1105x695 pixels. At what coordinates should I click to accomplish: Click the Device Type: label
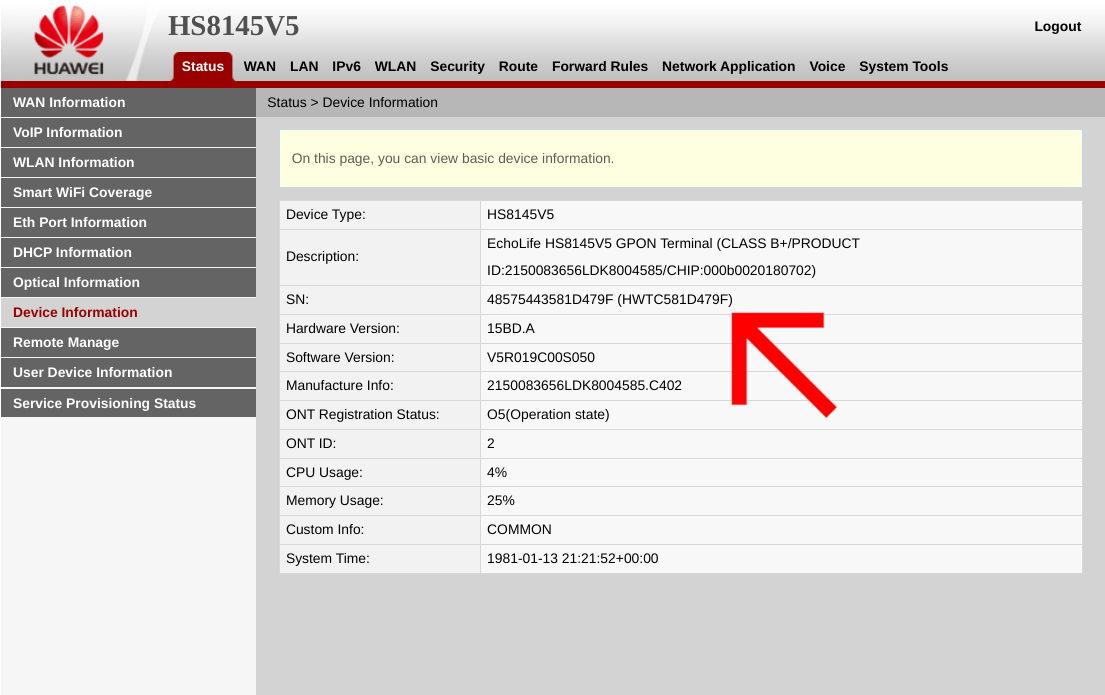(326, 214)
